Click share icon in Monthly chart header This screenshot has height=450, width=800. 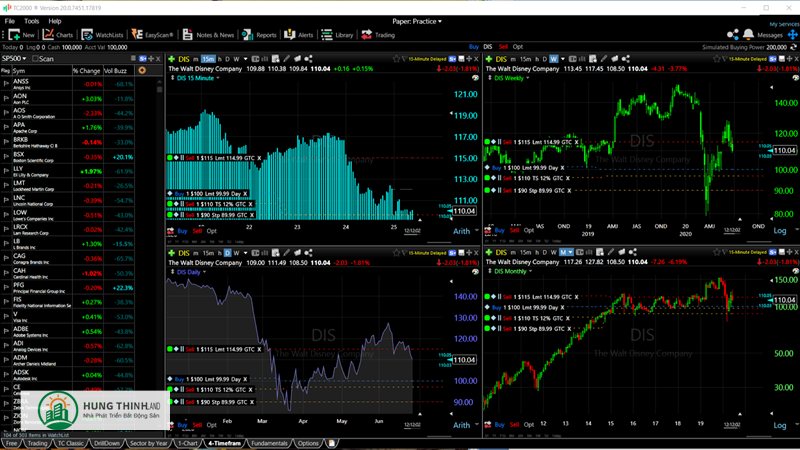[633, 252]
